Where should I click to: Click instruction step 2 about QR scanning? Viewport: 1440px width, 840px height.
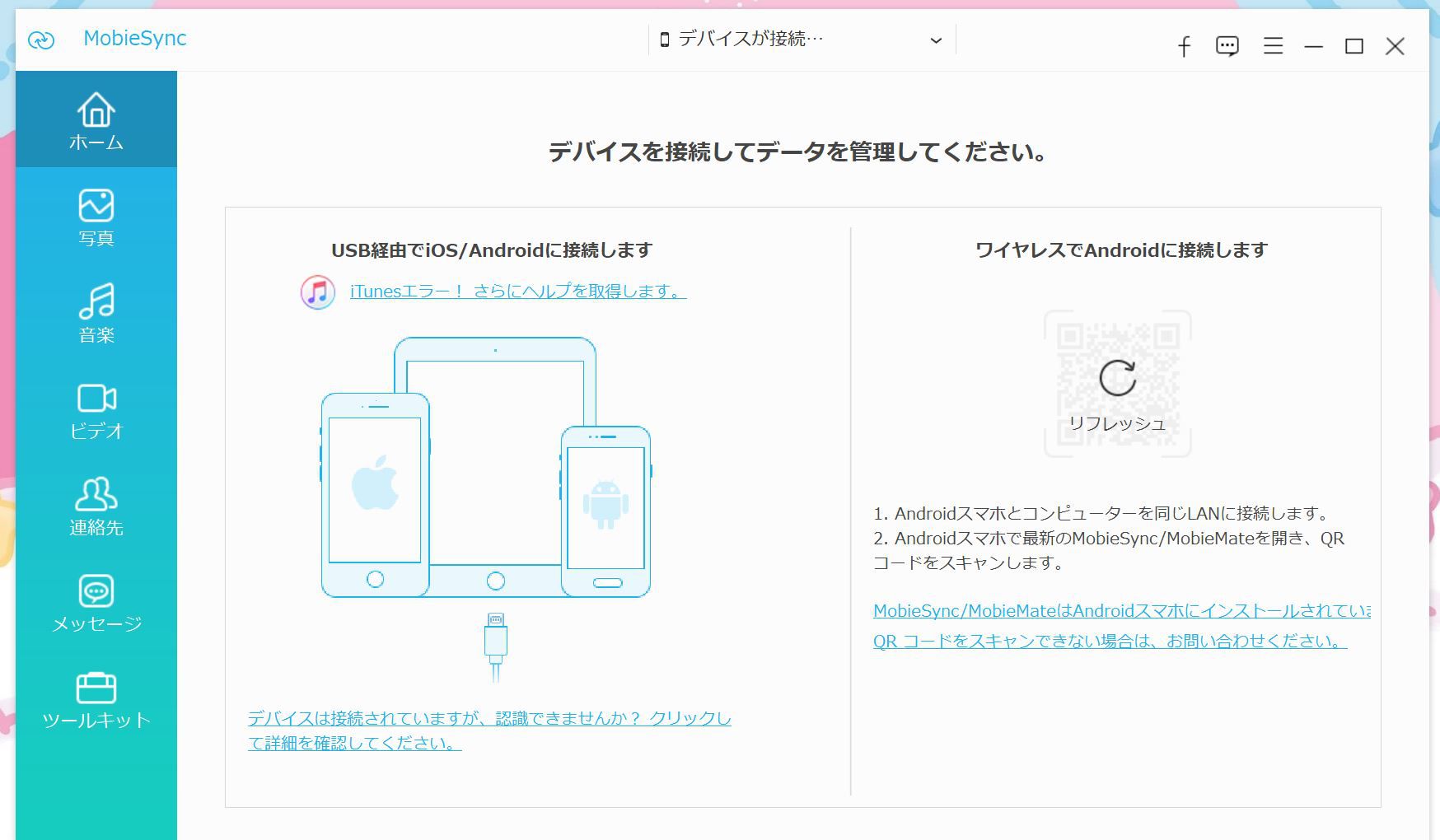pyautogui.click(x=1109, y=550)
